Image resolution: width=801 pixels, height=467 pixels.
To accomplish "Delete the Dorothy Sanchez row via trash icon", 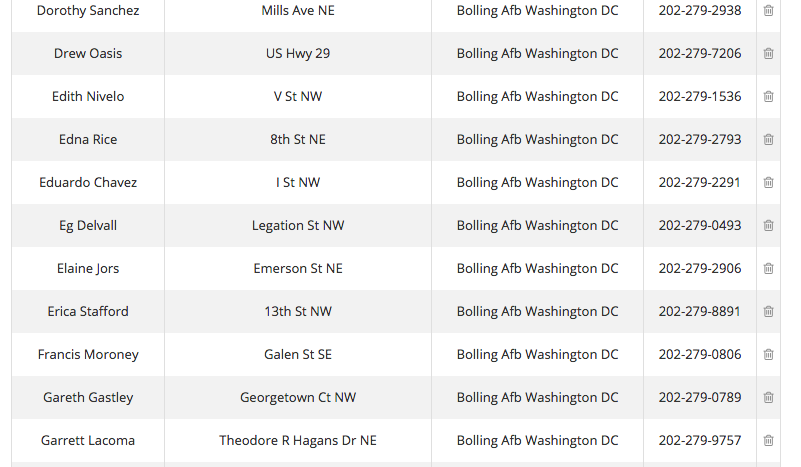I will [768, 10].
